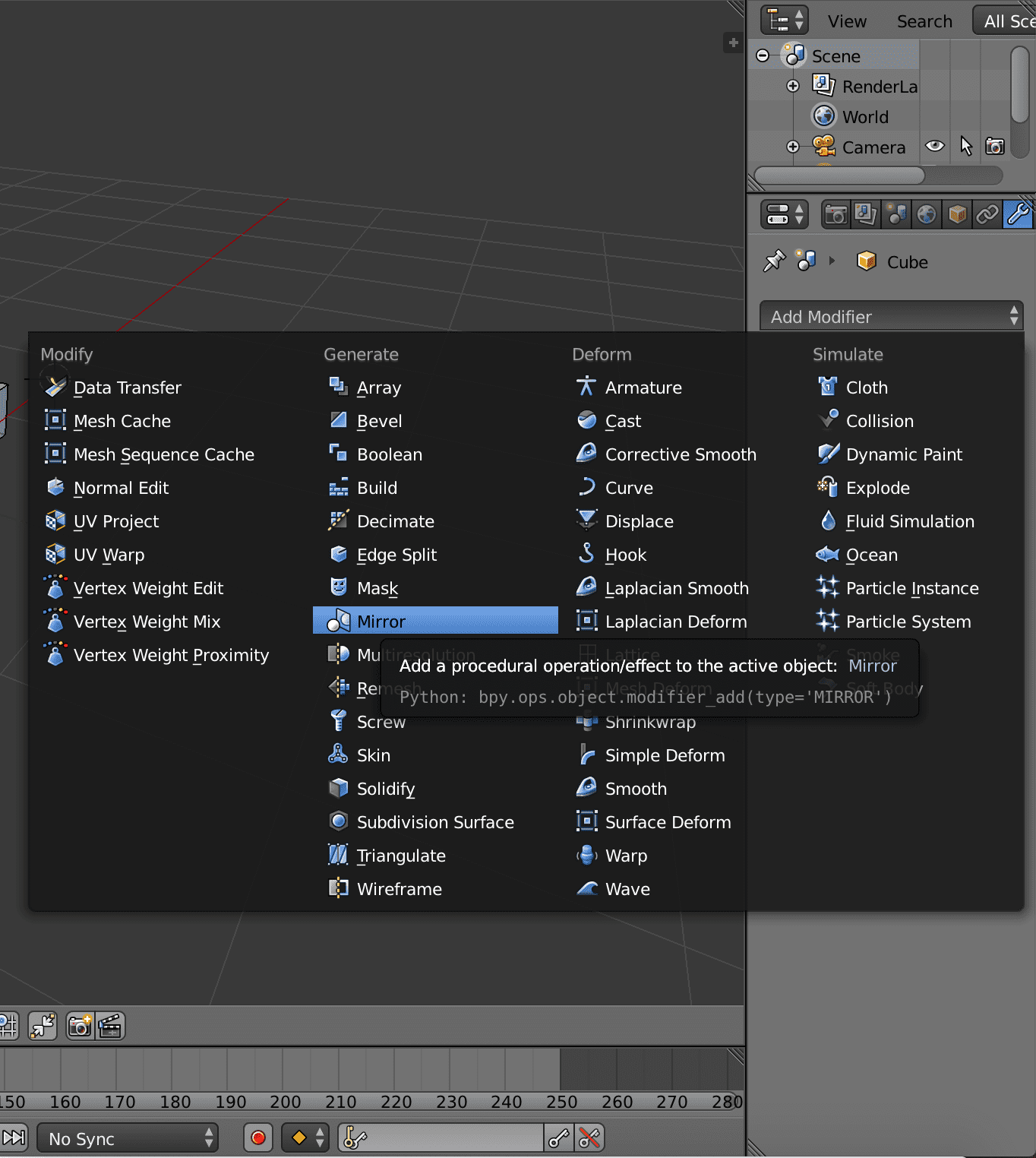Choose the Hook modifier

pyautogui.click(x=681, y=555)
